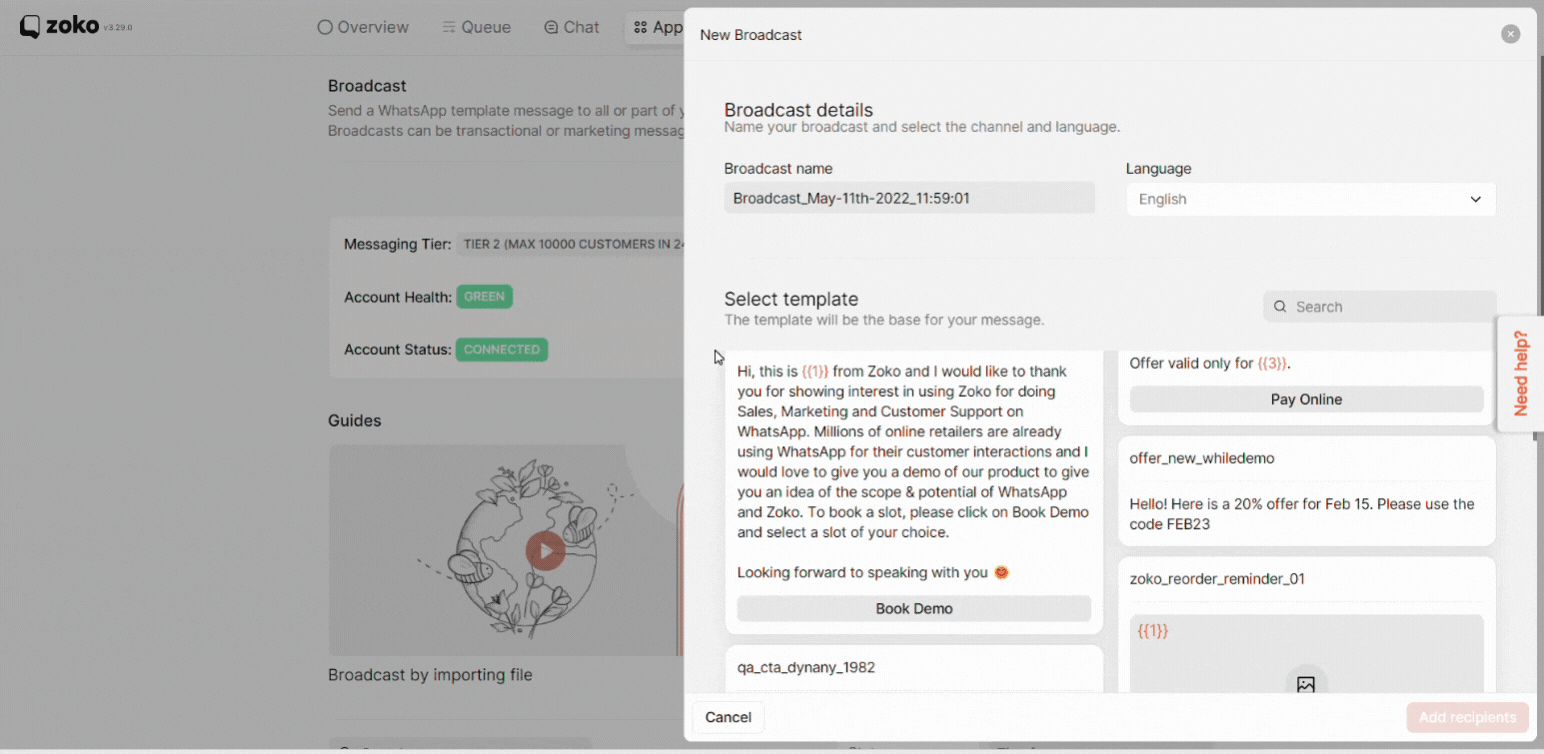Click the template Search field
Image resolution: width=1544 pixels, height=754 pixels.
[1380, 307]
